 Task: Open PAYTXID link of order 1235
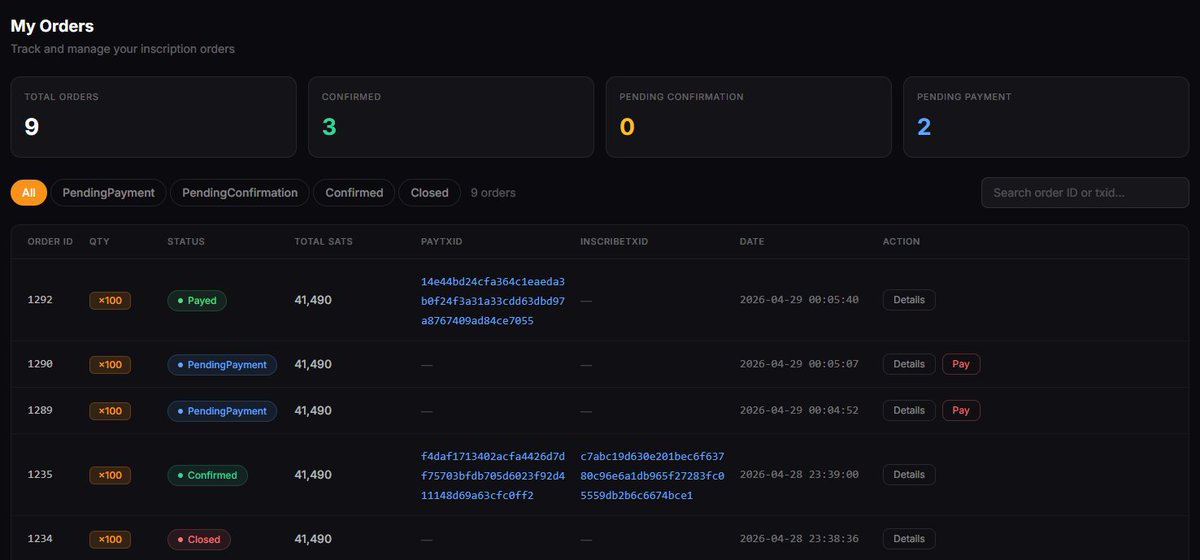[493, 475]
